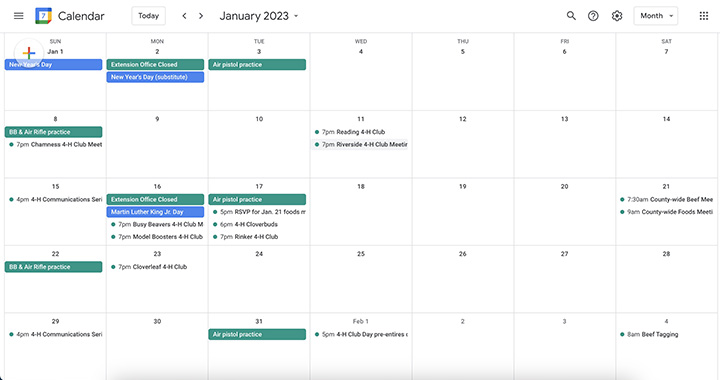This screenshot has width=720, height=380.
Task: Open Extension Office Closed on January 2
Action: pos(155,65)
